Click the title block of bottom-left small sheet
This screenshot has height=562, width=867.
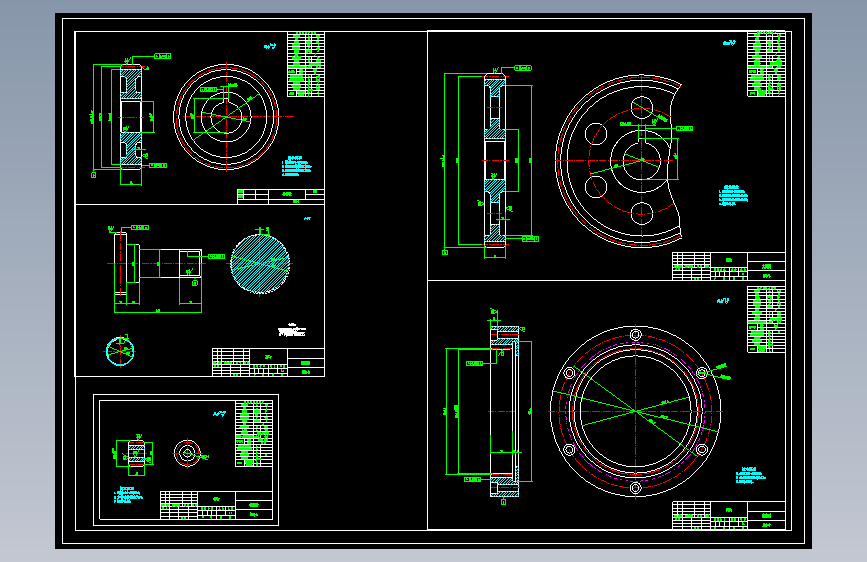pyautogui.click(x=216, y=505)
